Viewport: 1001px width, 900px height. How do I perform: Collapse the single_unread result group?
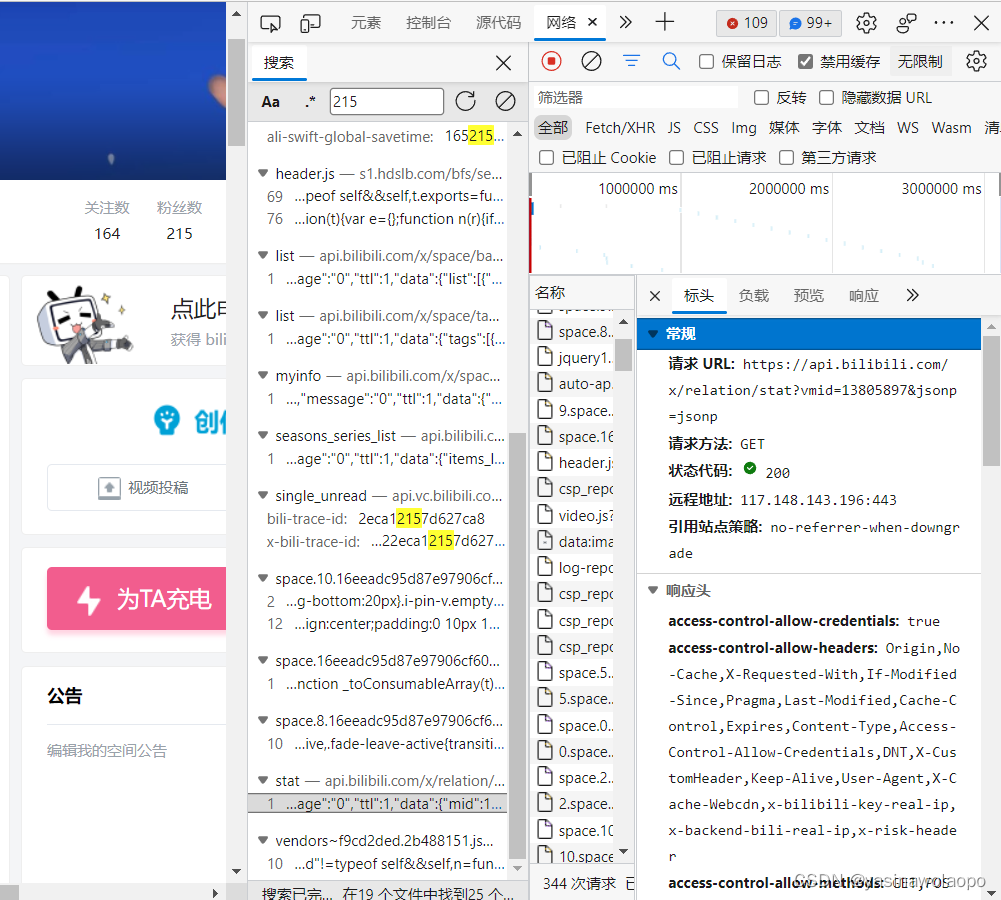[262, 495]
